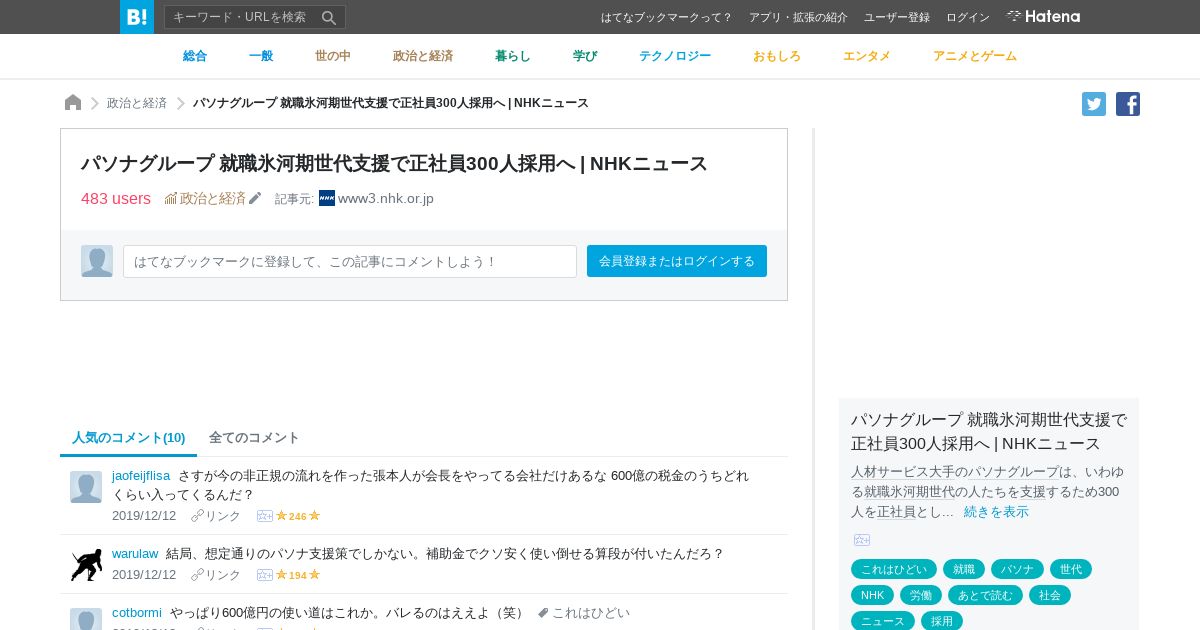The width and height of the screenshot is (1200, 630).
Task: Switch to 人気のコメント(10) tab
Action: (128, 438)
